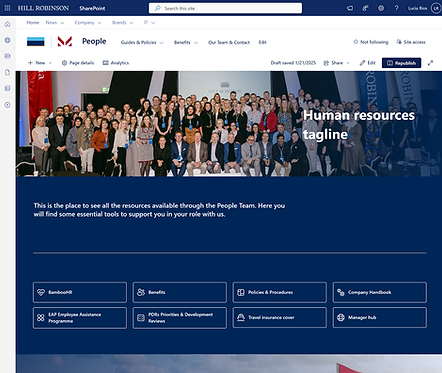Image resolution: width=442 pixels, height=373 pixels.
Task: Open the Share dropdown in command bar
Action: 337,63
